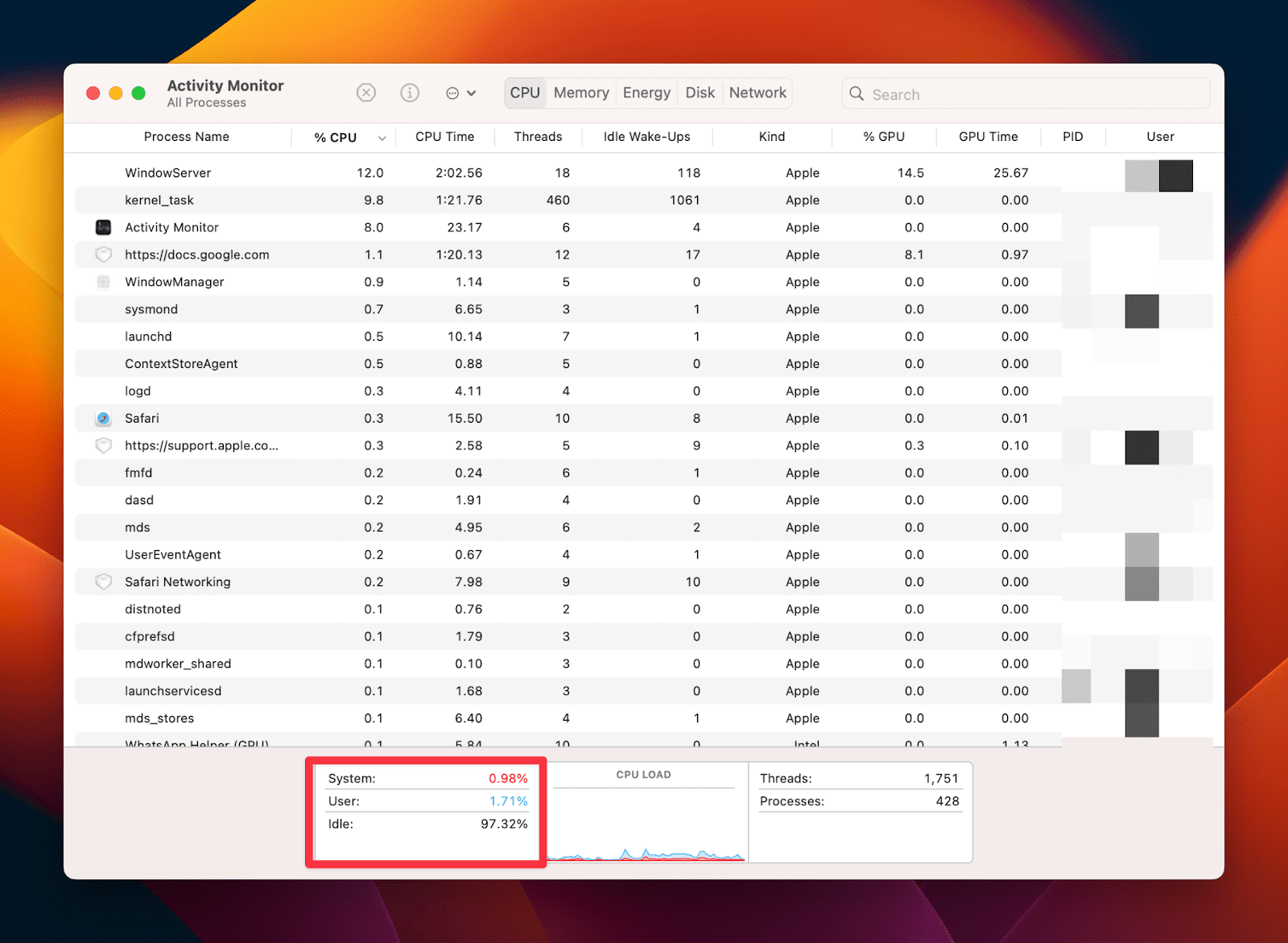The width and height of the screenshot is (1288, 943).
Task: Click the support.apple.com page icon
Action: (103, 445)
